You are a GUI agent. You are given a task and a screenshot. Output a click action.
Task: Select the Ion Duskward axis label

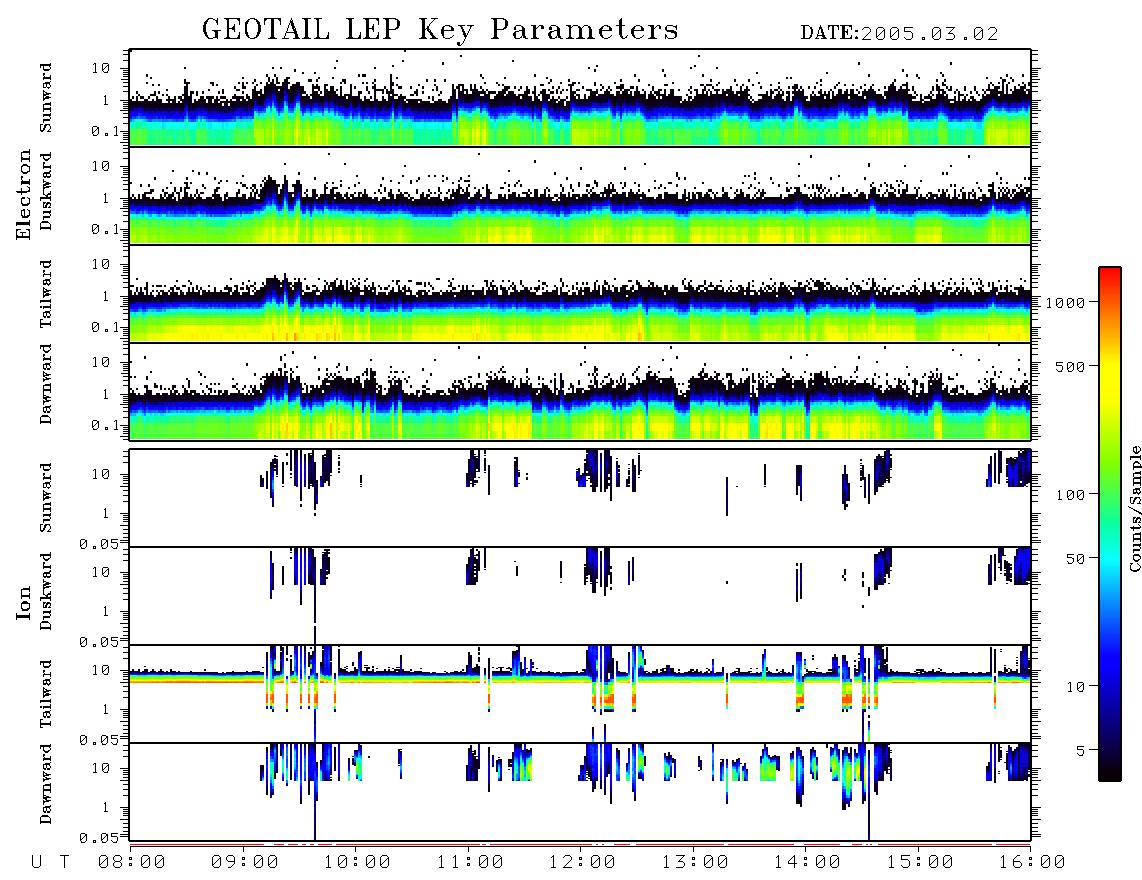point(46,591)
